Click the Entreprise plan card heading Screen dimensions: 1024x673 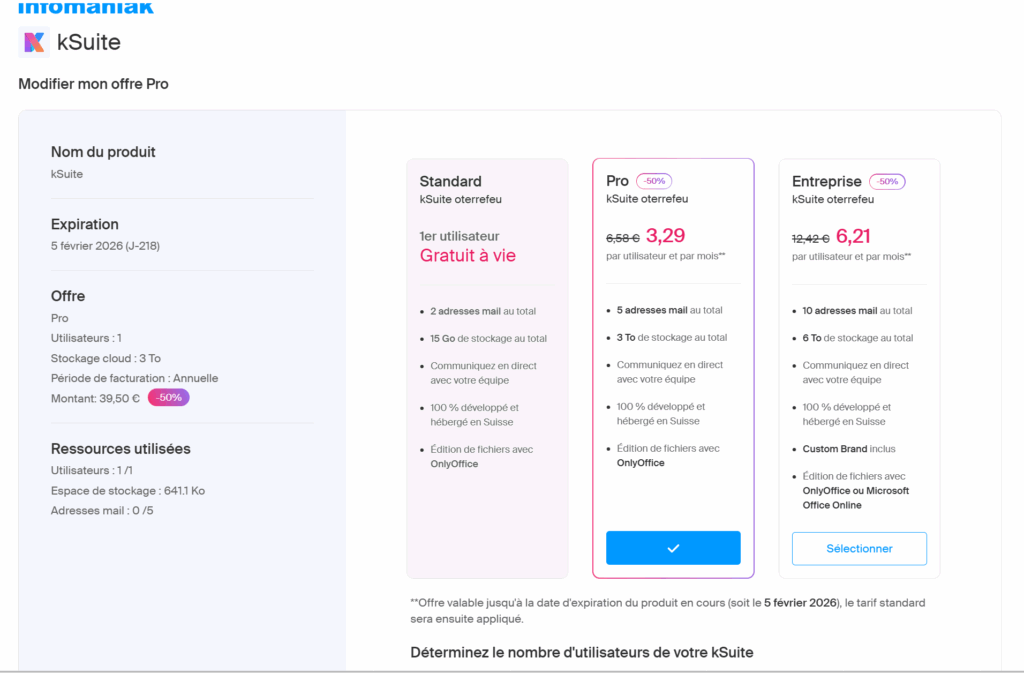(826, 181)
